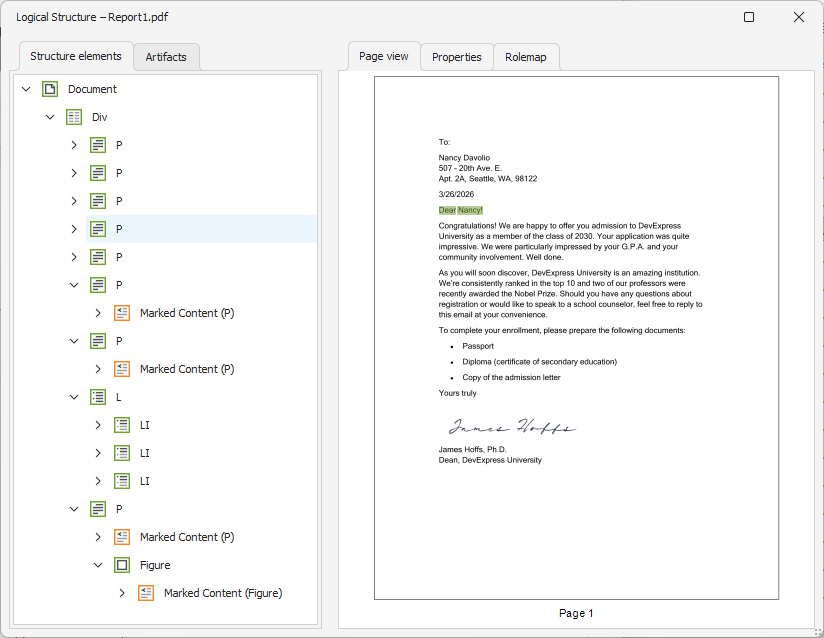Expand the last LI node
The width and height of the screenshot is (824, 638).
point(98,480)
